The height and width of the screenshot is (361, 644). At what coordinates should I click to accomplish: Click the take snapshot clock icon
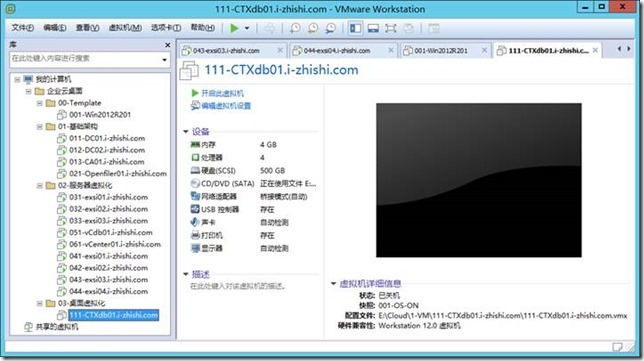pos(295,28)
